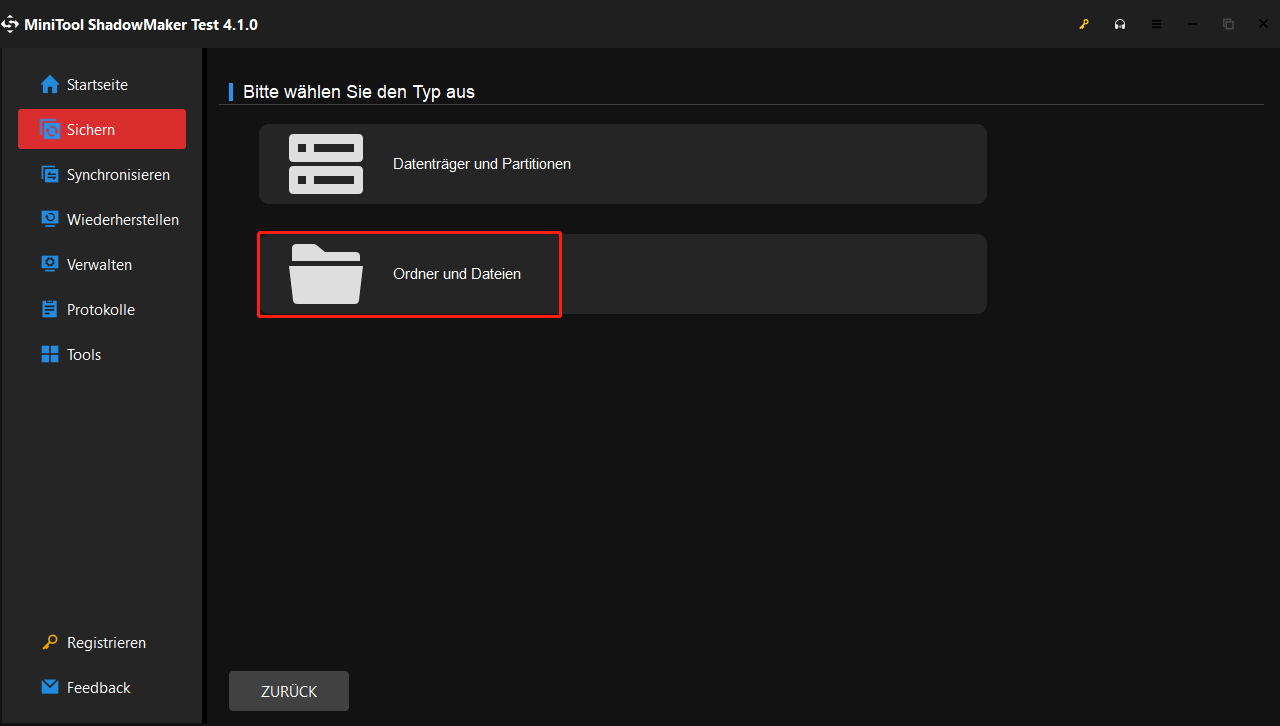1280x726 pixels.
Task: Choose Ordner und Dateien option
Action: click(x=623, y=274)
